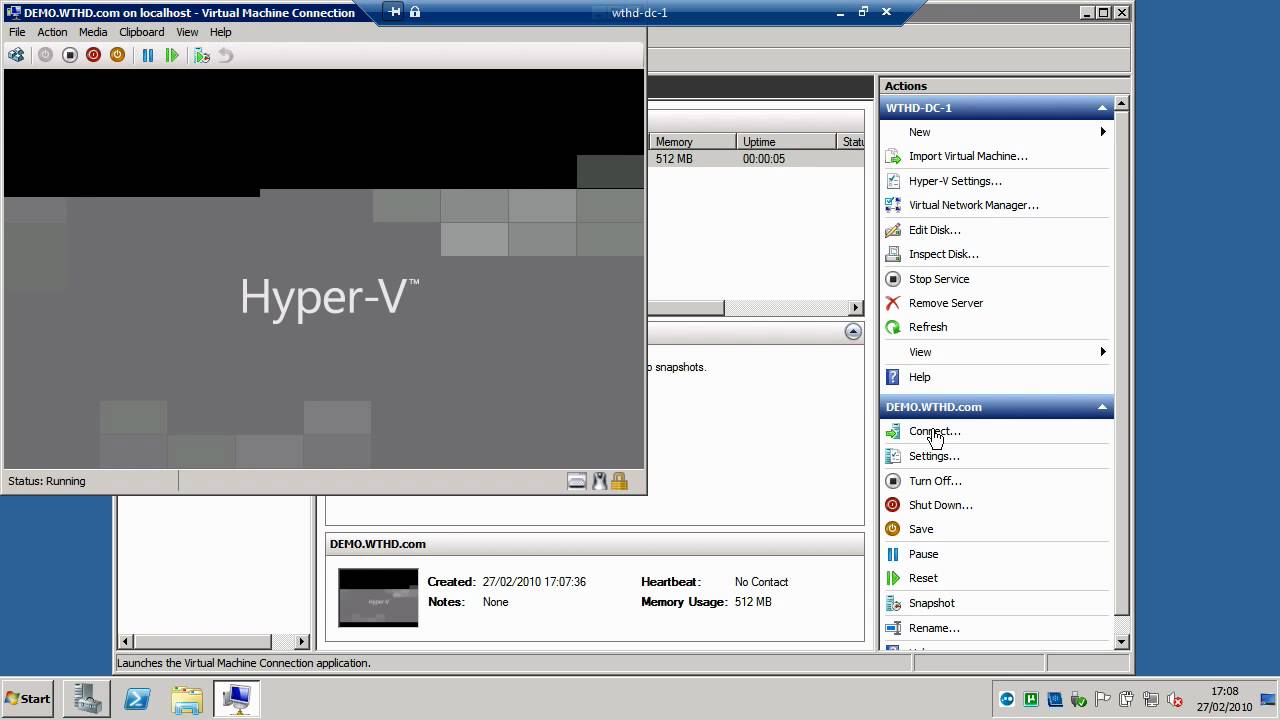The width and height of the screenshot is (1280, 720).
Task: Expand the View submenu in Actions
Action: tap(1103, 352)
